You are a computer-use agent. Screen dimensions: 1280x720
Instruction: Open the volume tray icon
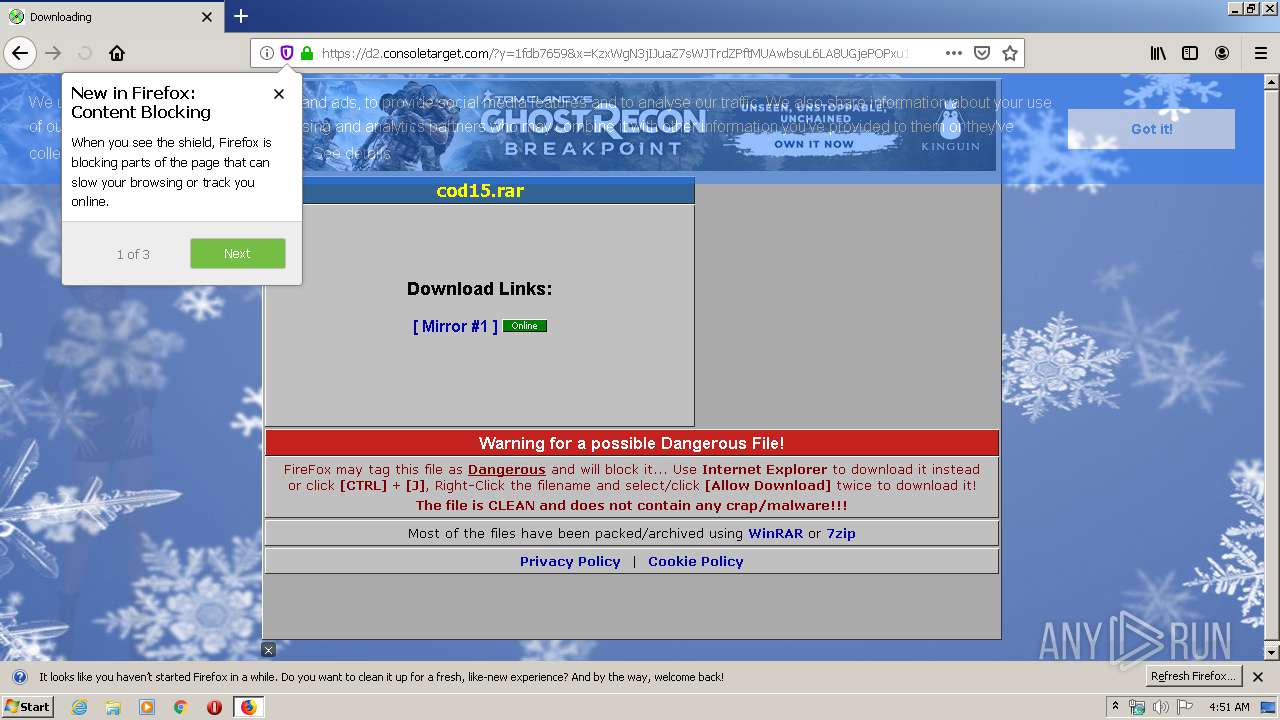(x=1161, y=707)
